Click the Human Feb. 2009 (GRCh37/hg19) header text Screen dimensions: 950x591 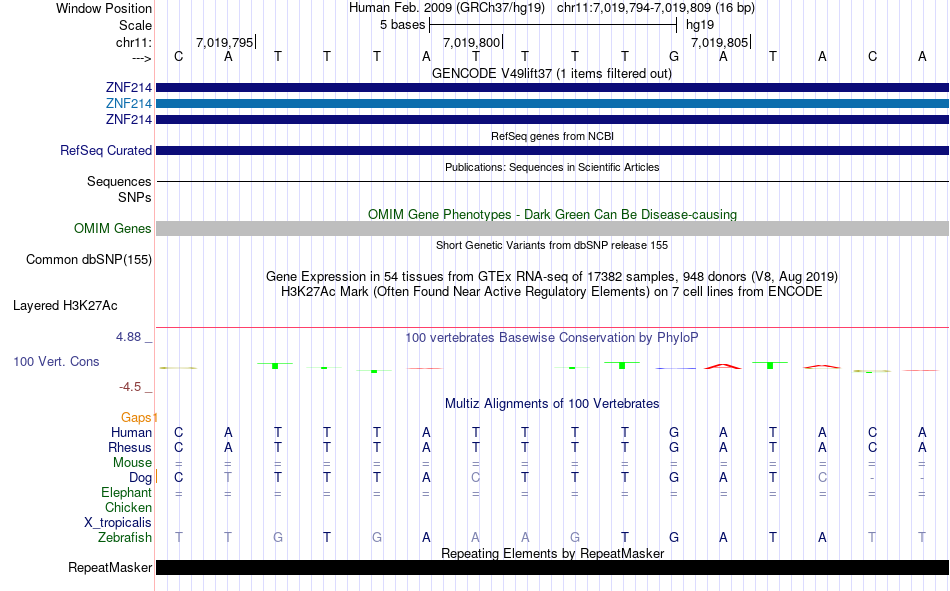[447, 8]
